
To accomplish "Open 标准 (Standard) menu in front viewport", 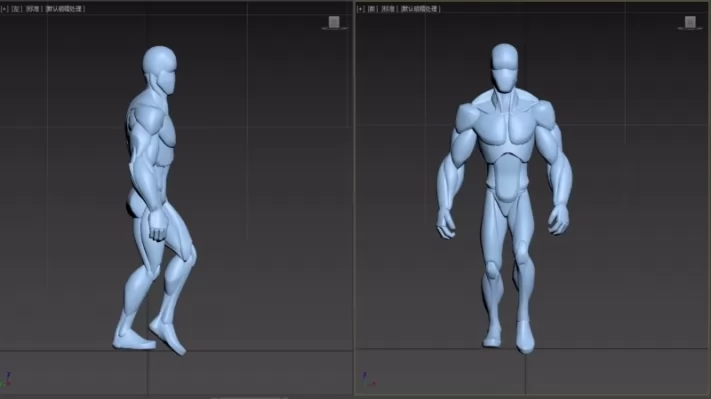I will [389, 9].
